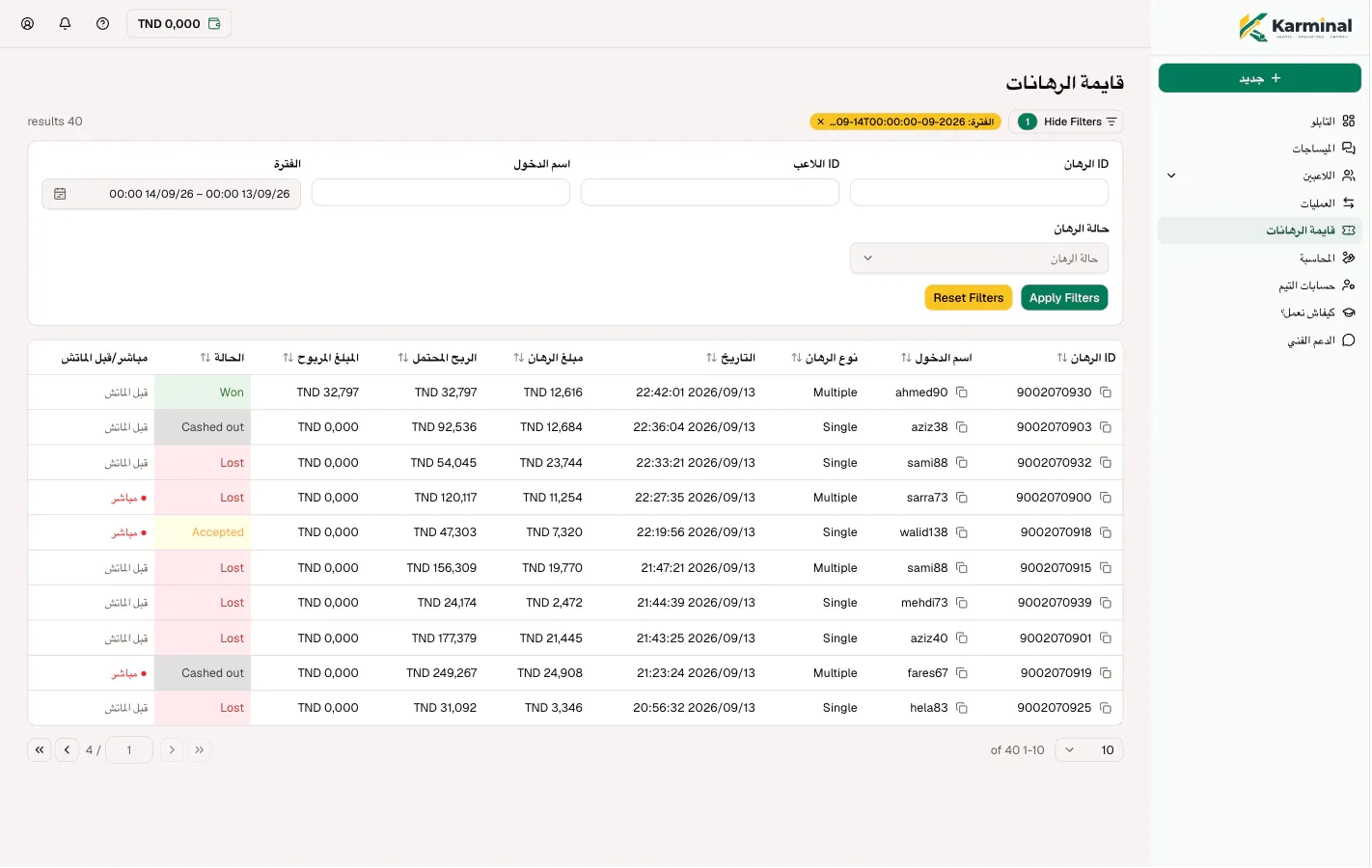This screenshot has height=868, width=1372.
Task: Click the ID اللاعب input field
Action: [710, 193]
